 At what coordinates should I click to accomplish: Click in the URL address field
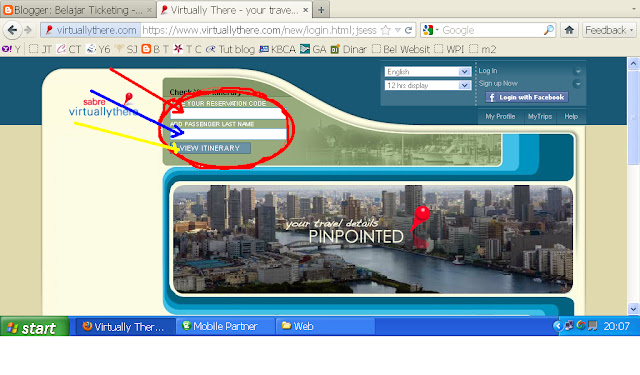pyautogui.click(x=259, y=30)
